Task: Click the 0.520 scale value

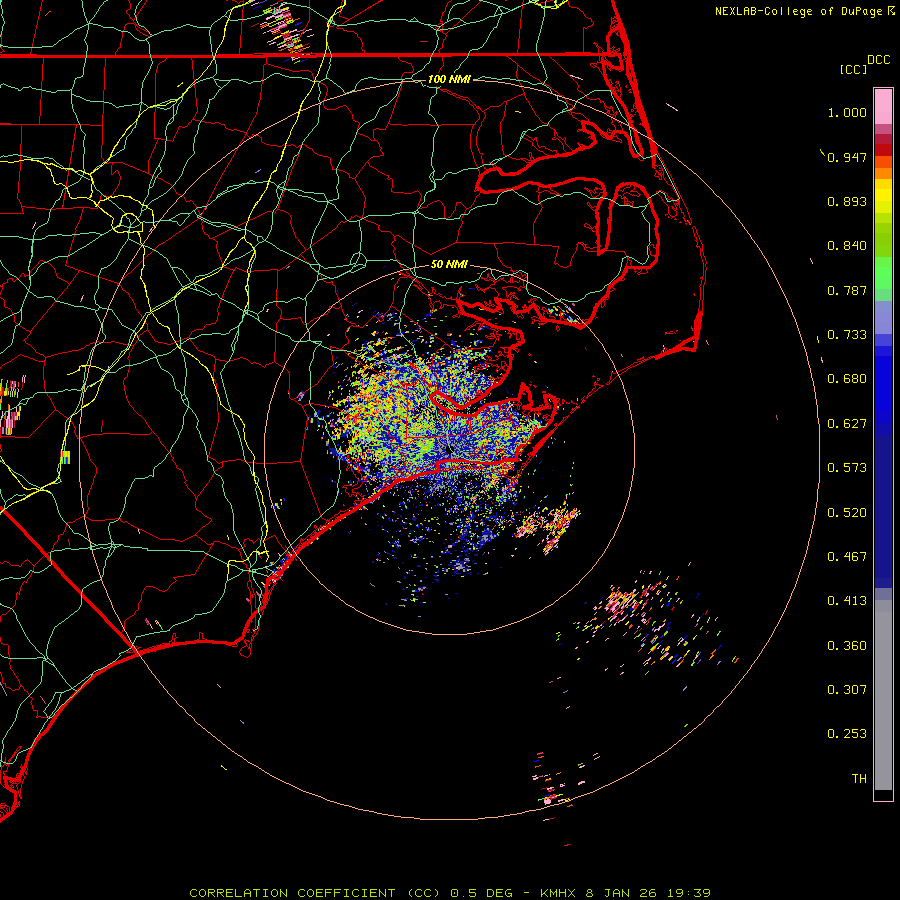Action: [847, 513]
